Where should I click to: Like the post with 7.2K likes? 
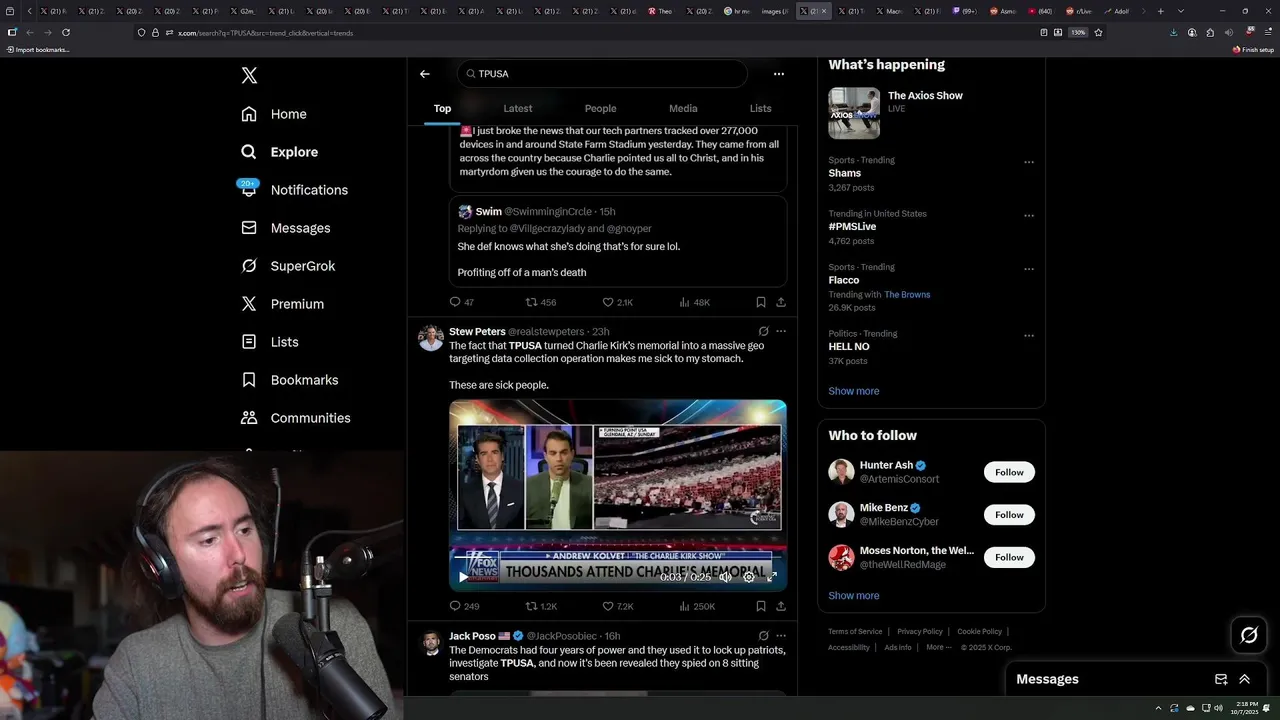point(617,606)
